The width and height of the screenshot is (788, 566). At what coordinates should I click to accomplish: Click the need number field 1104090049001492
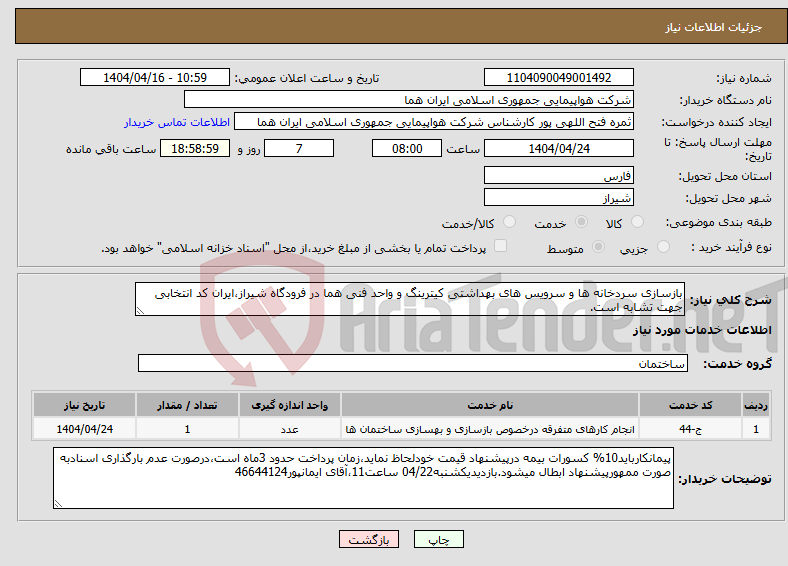558,77
